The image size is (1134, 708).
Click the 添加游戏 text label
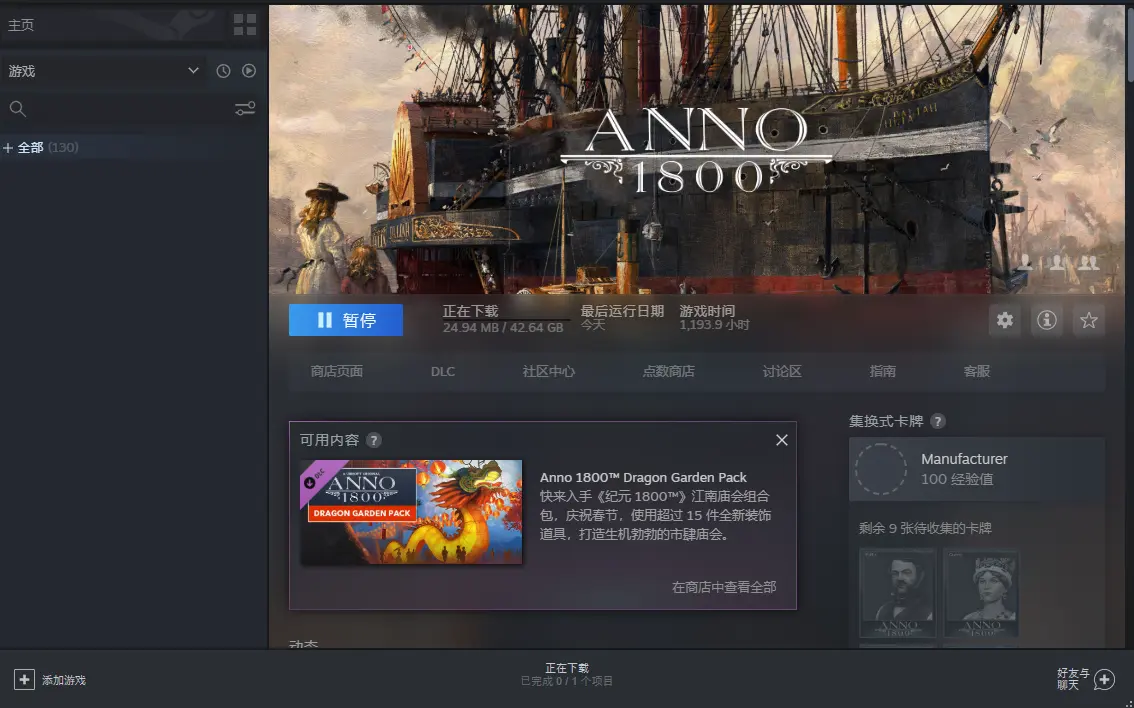(x=64, y=681)
